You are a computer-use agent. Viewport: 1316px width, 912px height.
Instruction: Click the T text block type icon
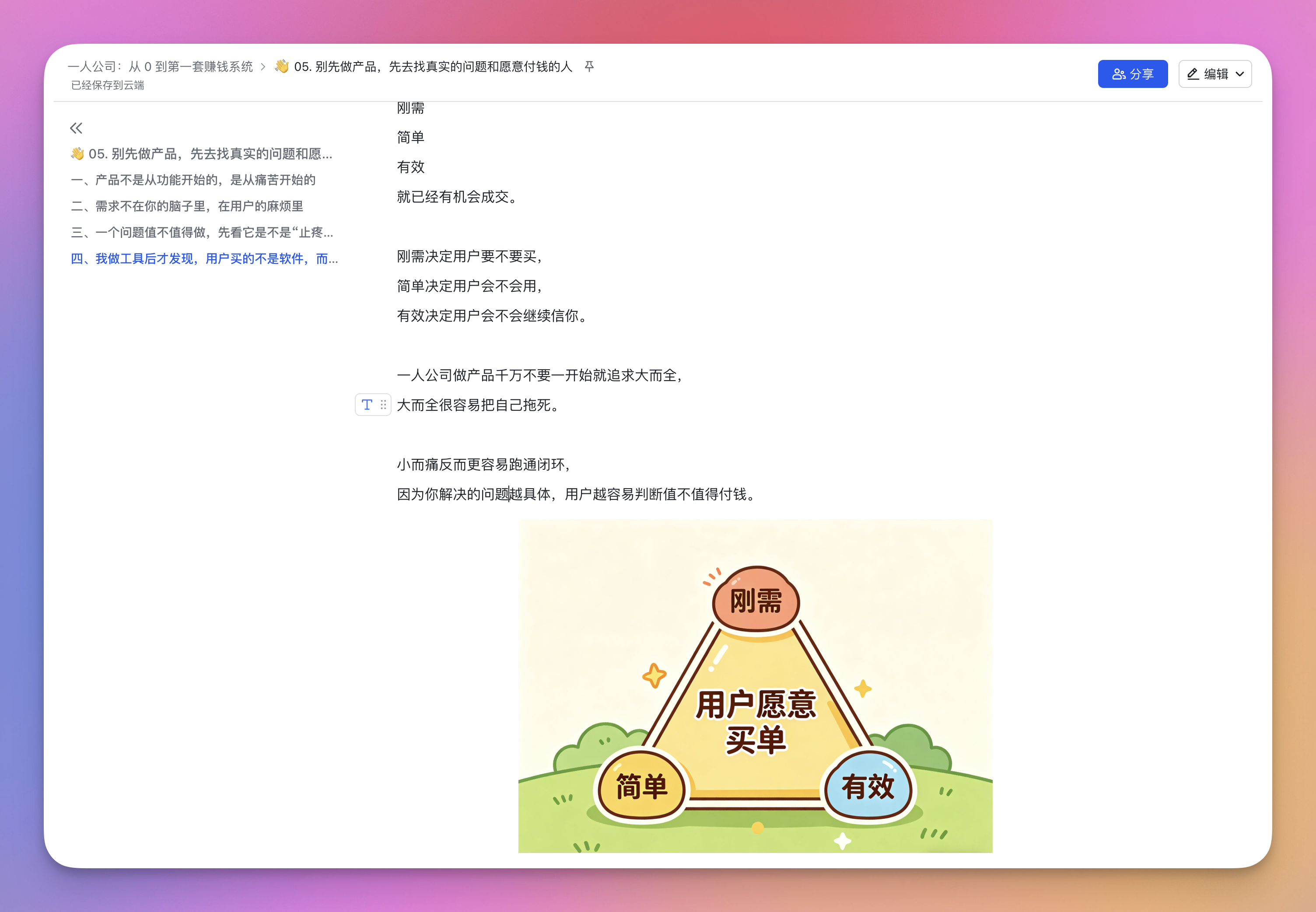pyautogui.click(x=367, y=405)
